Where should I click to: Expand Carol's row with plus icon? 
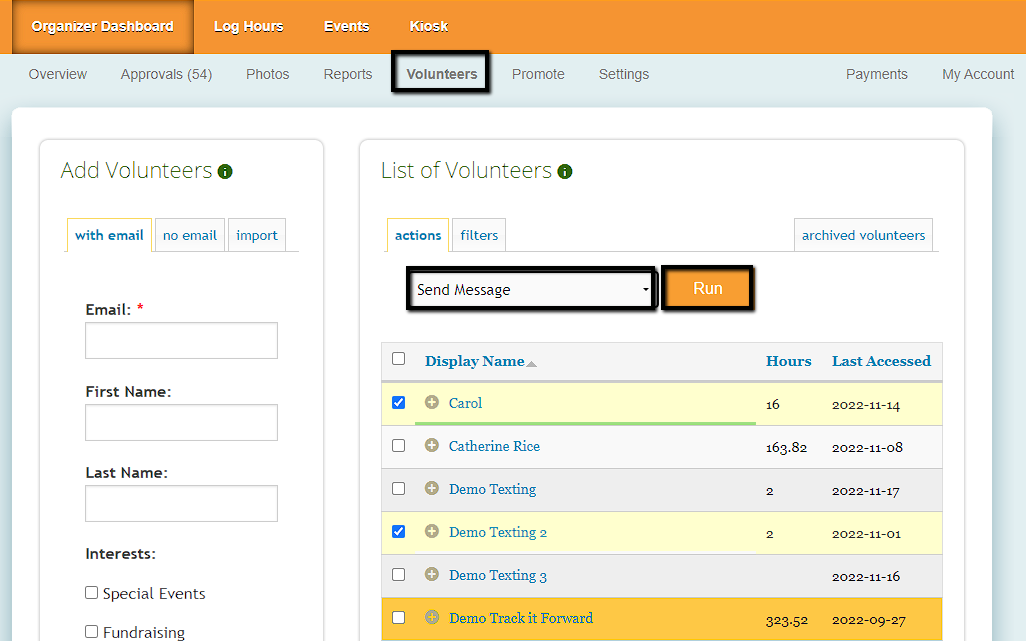coord(432,403)
